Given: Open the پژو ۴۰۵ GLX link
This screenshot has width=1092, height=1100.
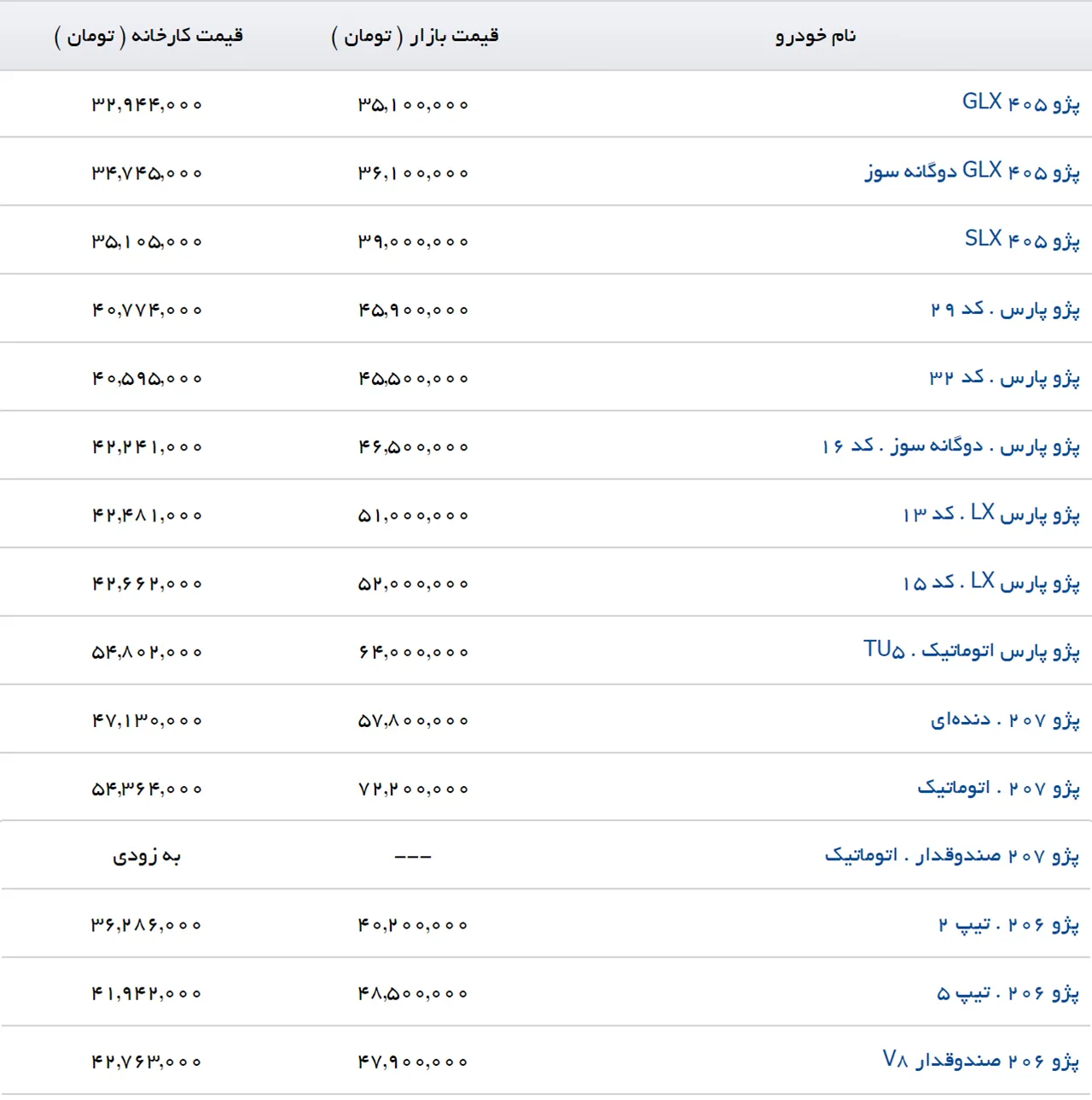Looking at the screenshot, I should click(x=1020, y=103).
